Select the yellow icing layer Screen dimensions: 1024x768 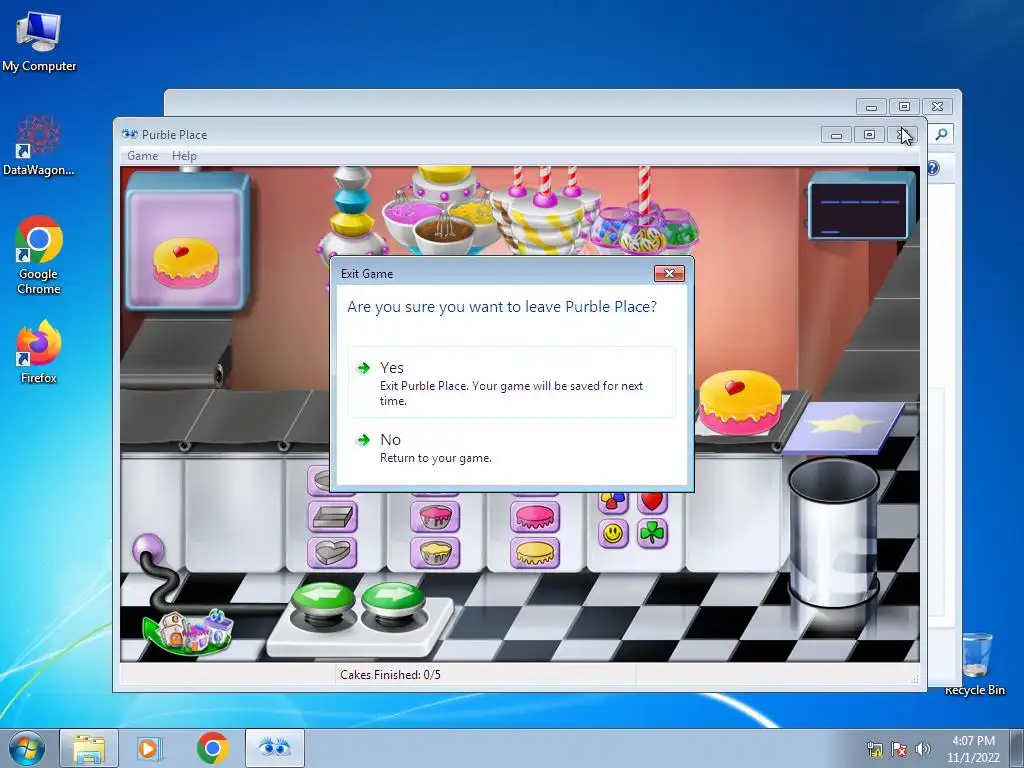point(535,552)
